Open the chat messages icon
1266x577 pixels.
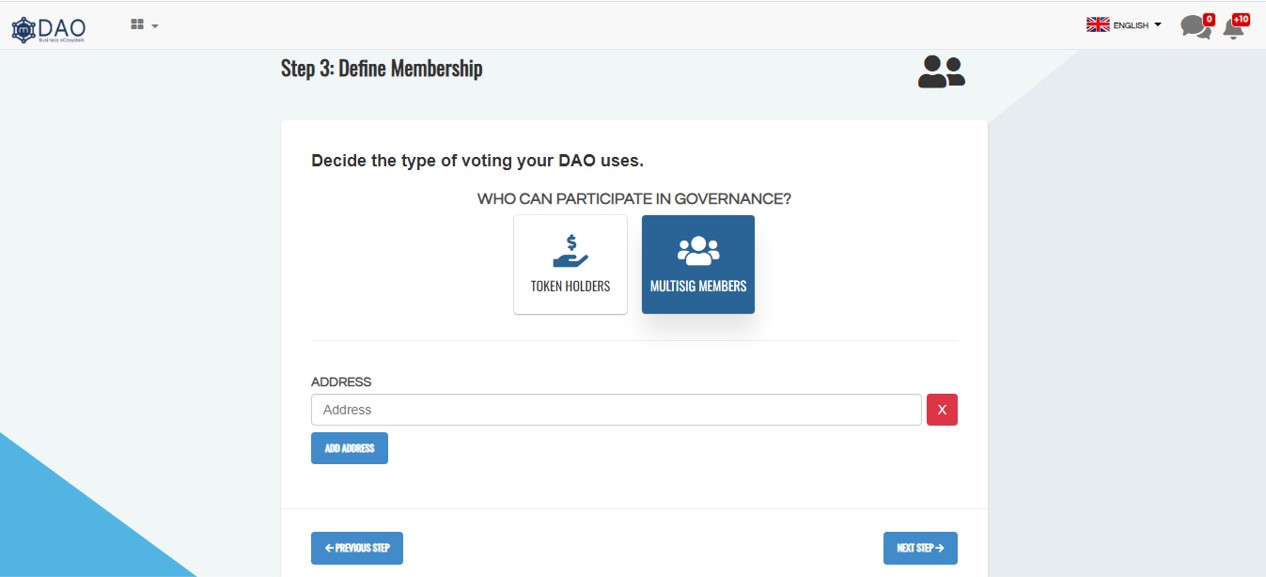[1193, 28]
